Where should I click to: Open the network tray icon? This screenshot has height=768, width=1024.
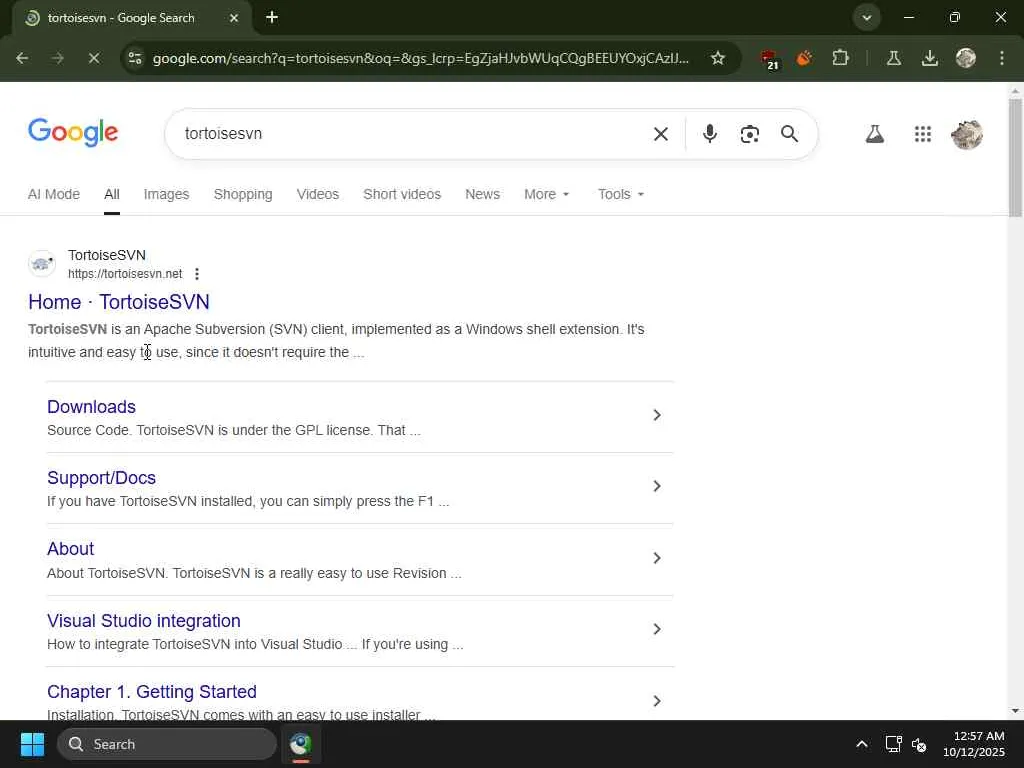tap(893, 744)
